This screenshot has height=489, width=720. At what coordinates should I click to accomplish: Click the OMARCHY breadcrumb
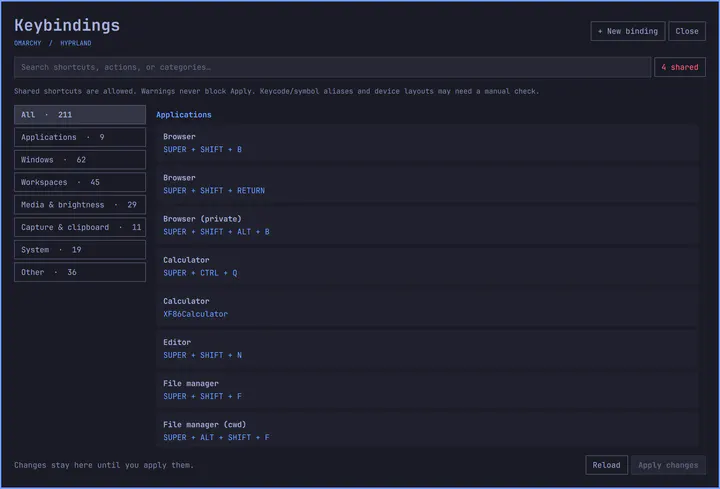pos(28,43)
